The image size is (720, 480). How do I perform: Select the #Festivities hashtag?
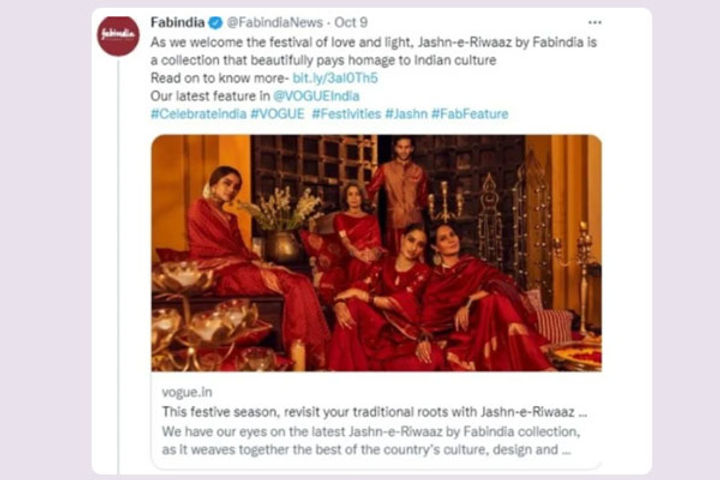(x=347, y=114)
